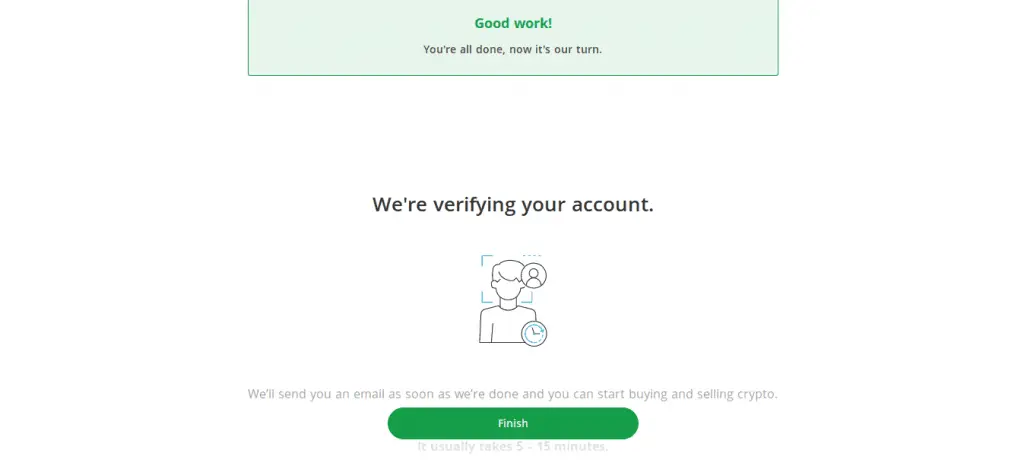1024x469 pixels.
Task: Click the bottom-left blue scan bracket
Action: tap(487, 298)
